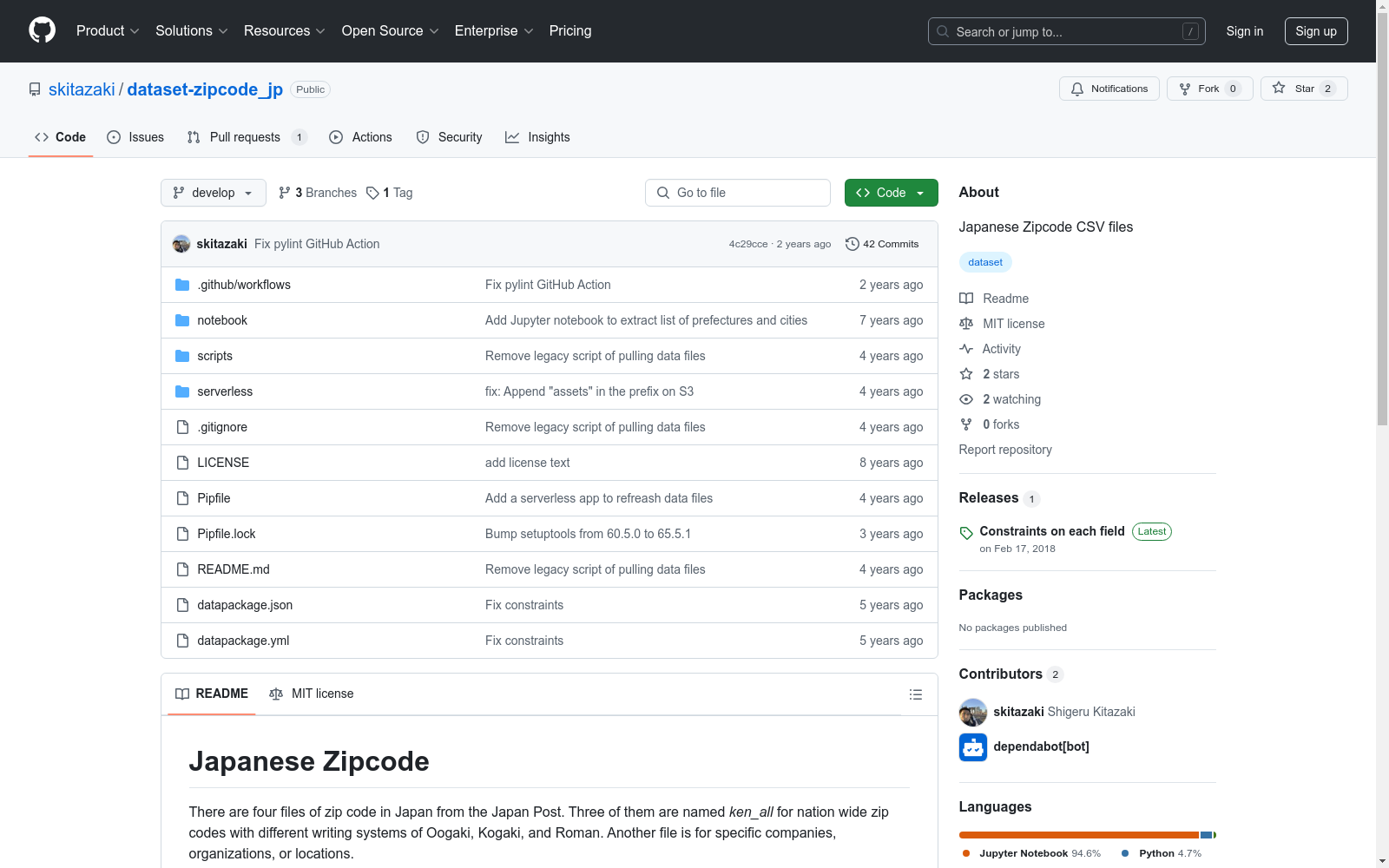Expand the Enterprise menu
The width and height of the screenshot is (1389, 868).
click(494, 30)
